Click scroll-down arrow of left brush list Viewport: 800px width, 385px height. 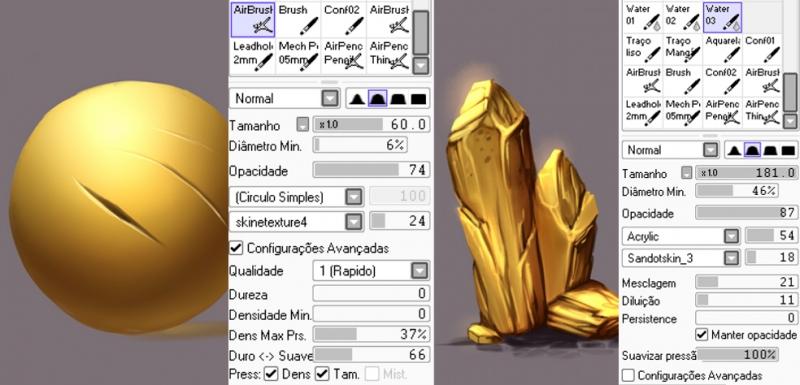pyautogui.click(x=420, y=66)
